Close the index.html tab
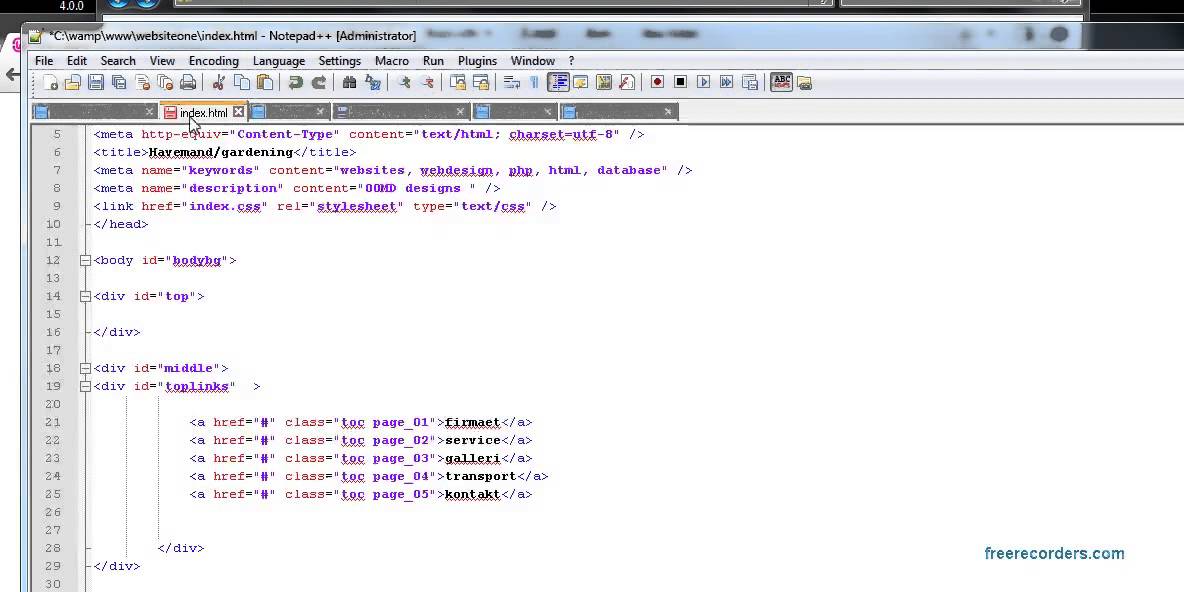Image resolution: width=1184 pixels, height=592 pixels. [x=238, y=112]
